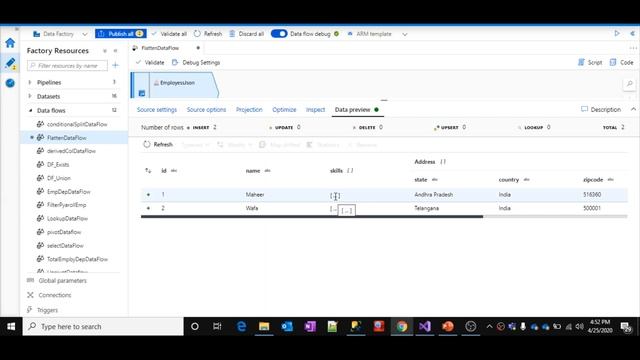Click canvas search magnifier icon

pos(629,84)
